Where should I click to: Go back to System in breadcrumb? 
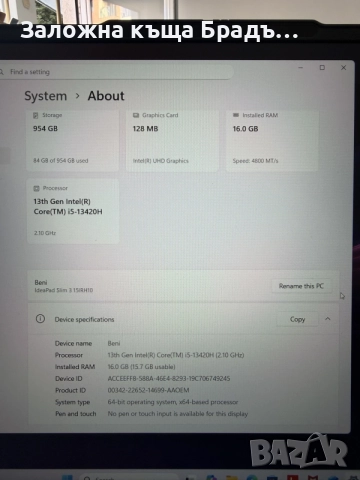point(46,96)
